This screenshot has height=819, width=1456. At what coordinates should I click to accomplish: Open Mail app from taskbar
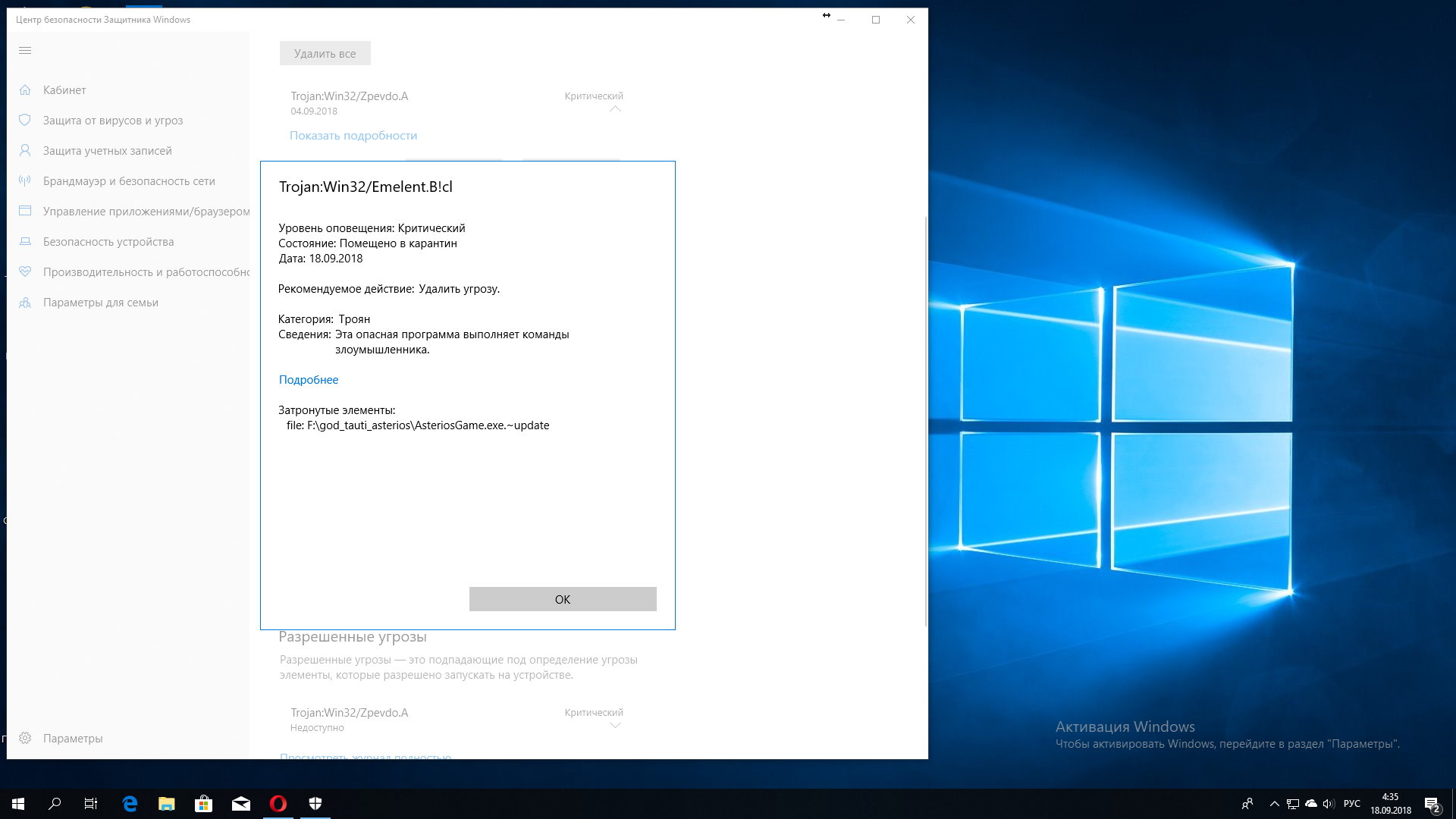[x=241, y=804]
